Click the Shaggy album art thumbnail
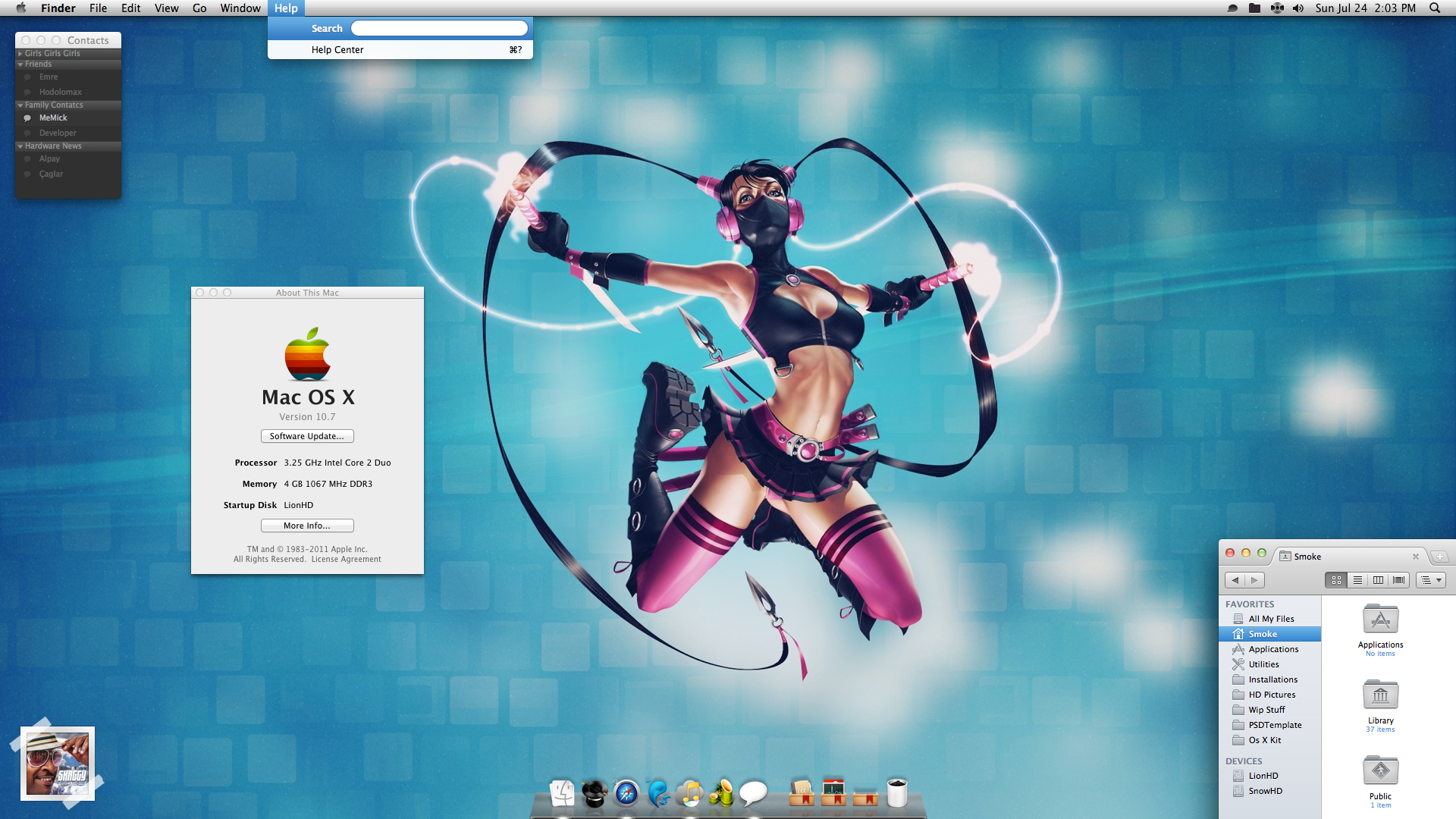1456x819 pixels. tap(58, 764)
